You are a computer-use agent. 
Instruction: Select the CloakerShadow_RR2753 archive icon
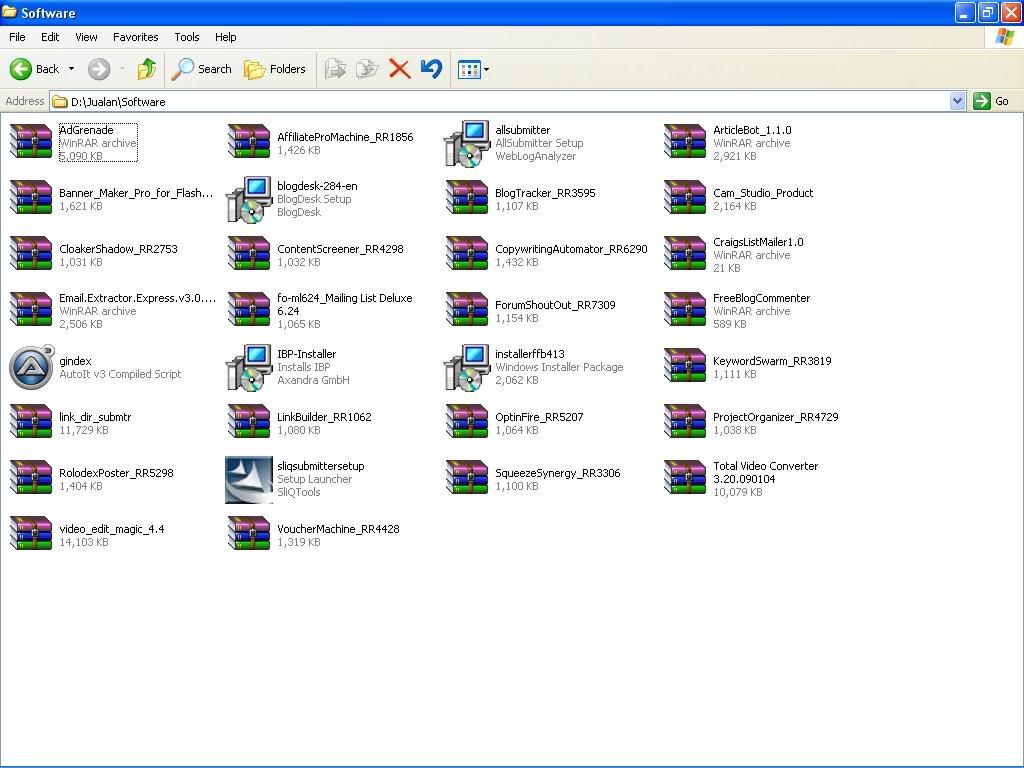click(31, 254)
